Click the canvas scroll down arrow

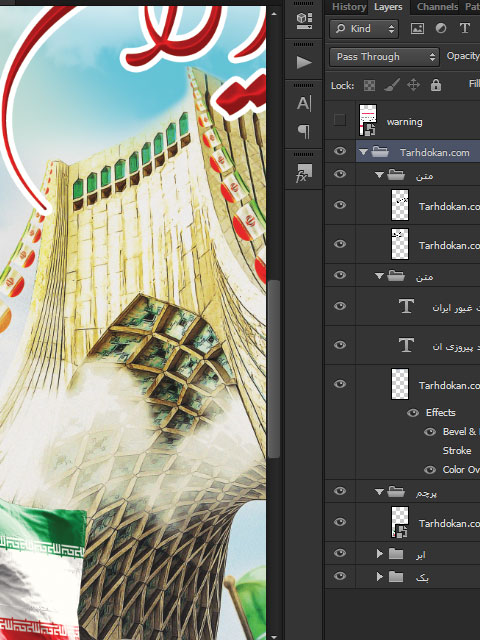pyautogui.click(x=273, y=637)
